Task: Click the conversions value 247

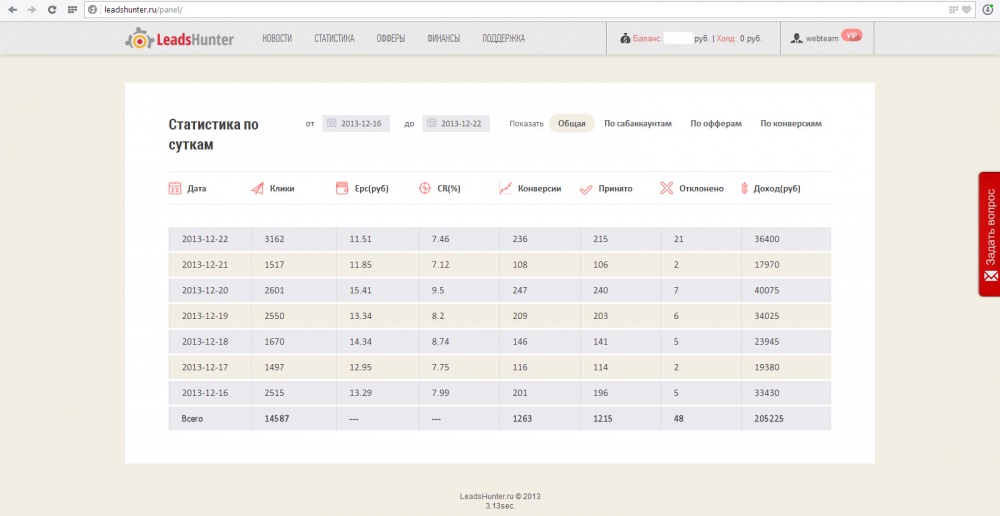Action: coord(520,290)
